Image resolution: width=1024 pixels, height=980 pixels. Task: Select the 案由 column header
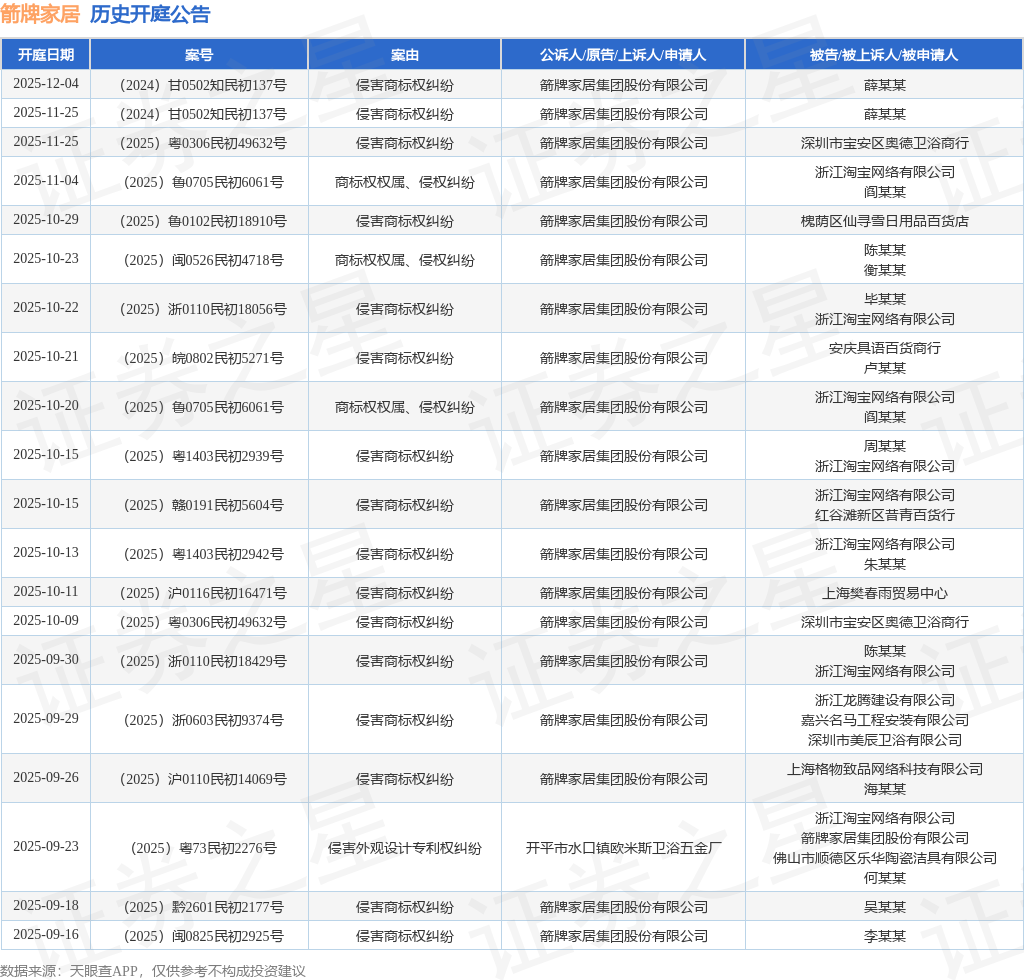pyautogui.click(x=405, y=55)
